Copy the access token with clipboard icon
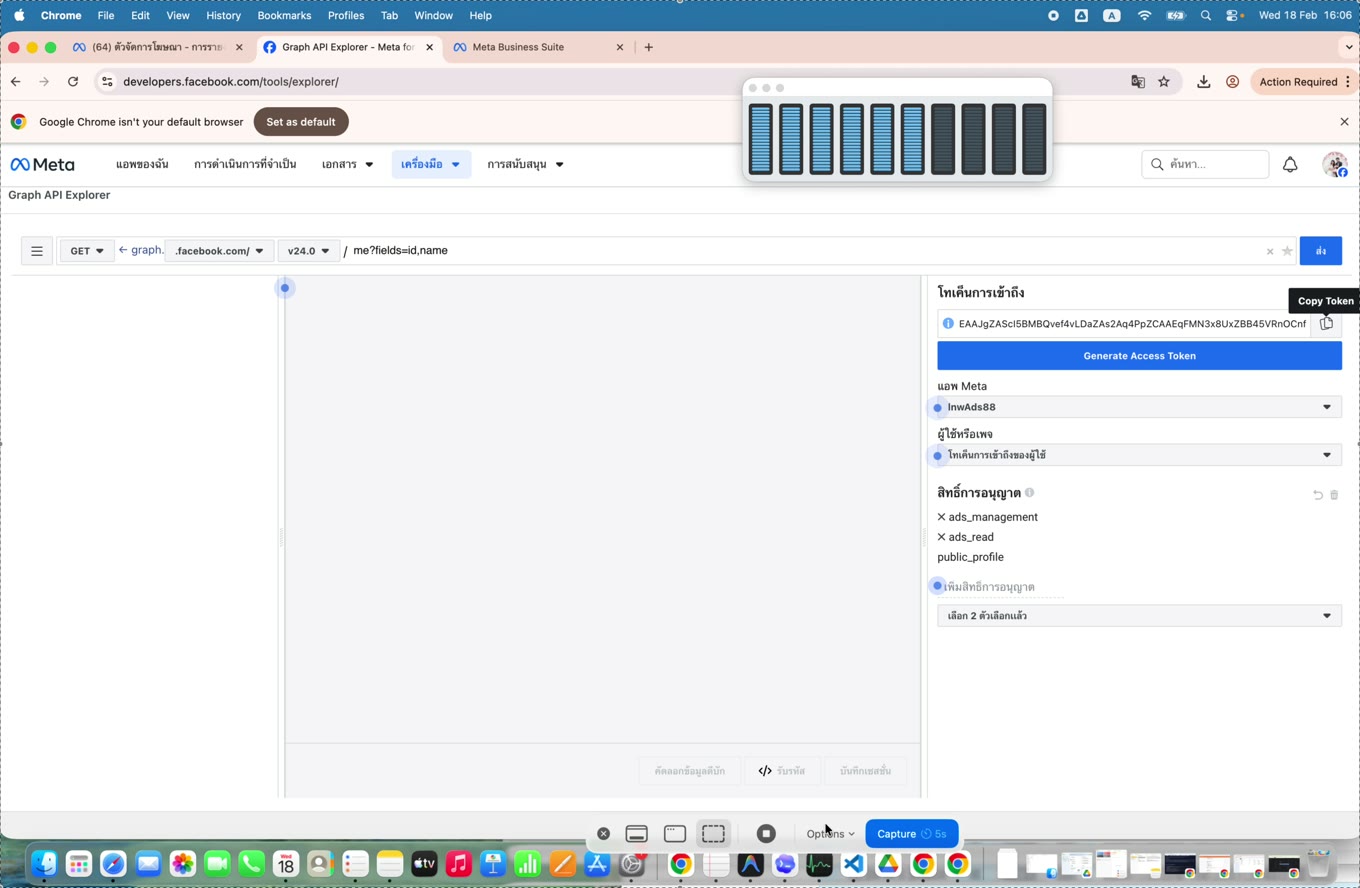 point(1326,323)
